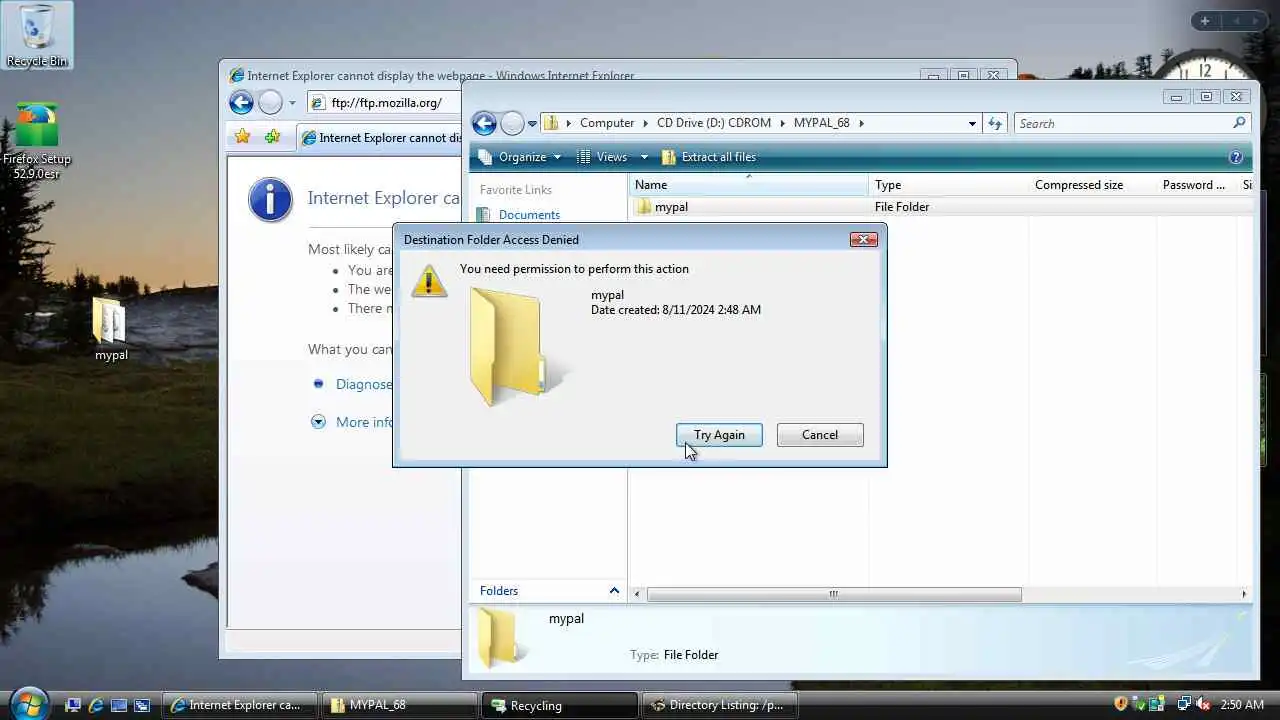This screenshot has height=720, width=1280.
Task: Click Back button in Internet Explorer window
Action: [x=241, y=102]
